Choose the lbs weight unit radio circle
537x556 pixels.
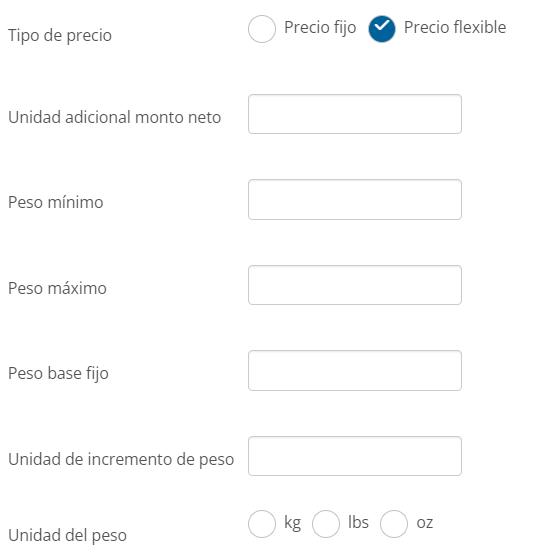point(326,524)
